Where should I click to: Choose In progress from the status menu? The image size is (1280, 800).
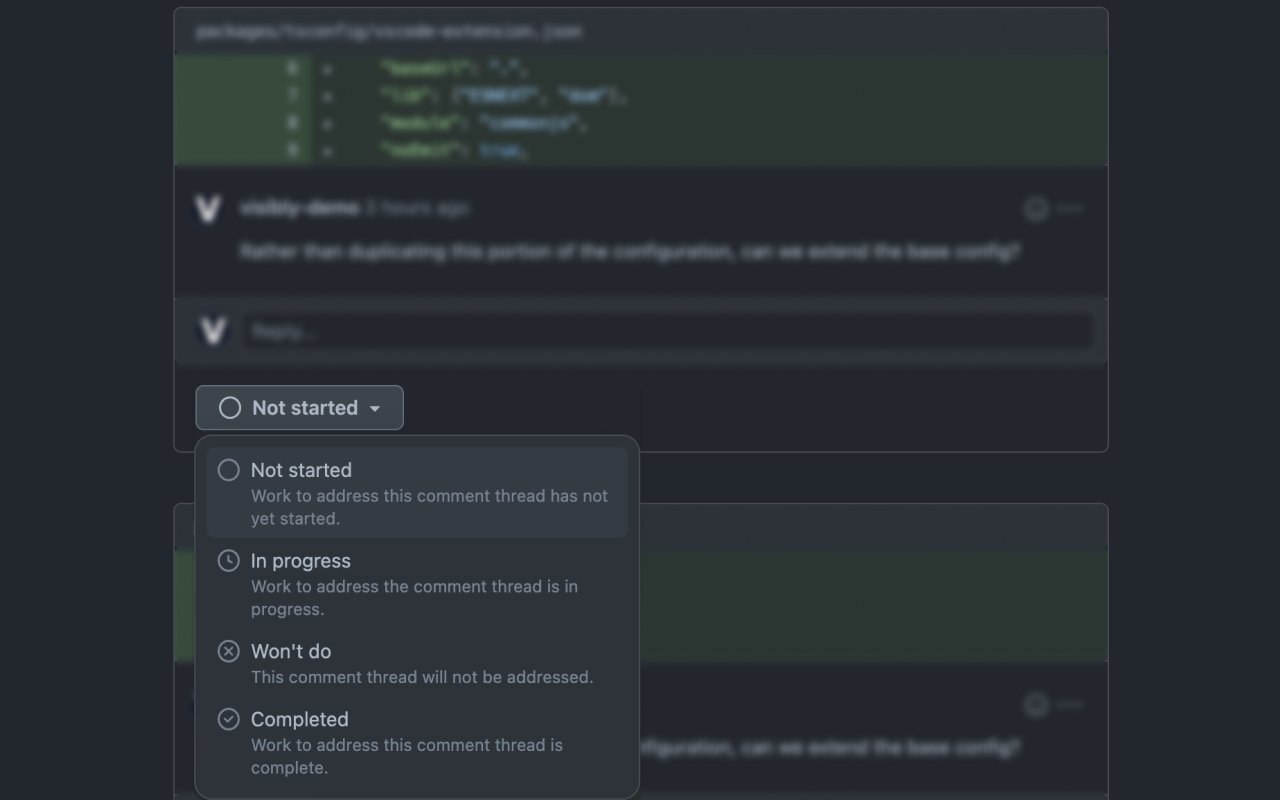coord(417,584)
